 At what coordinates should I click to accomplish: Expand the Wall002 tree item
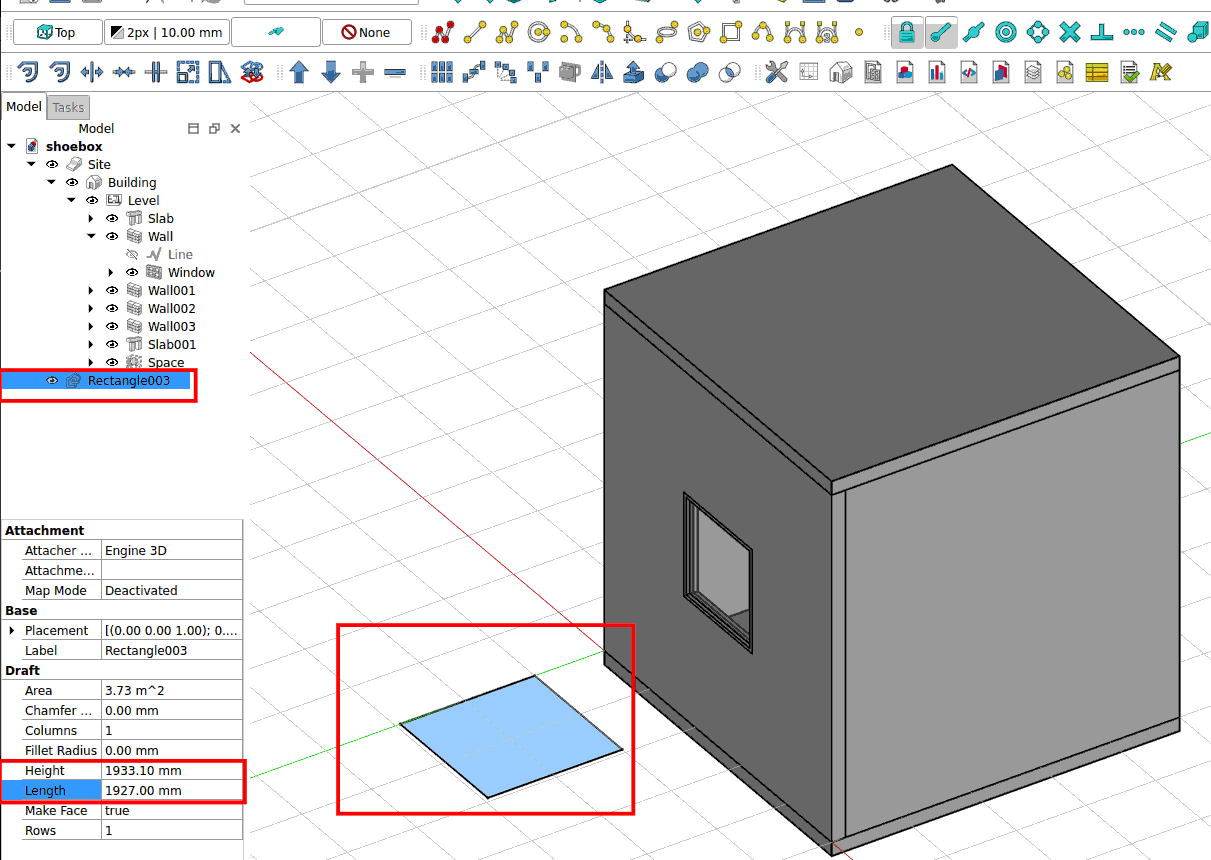91,308
